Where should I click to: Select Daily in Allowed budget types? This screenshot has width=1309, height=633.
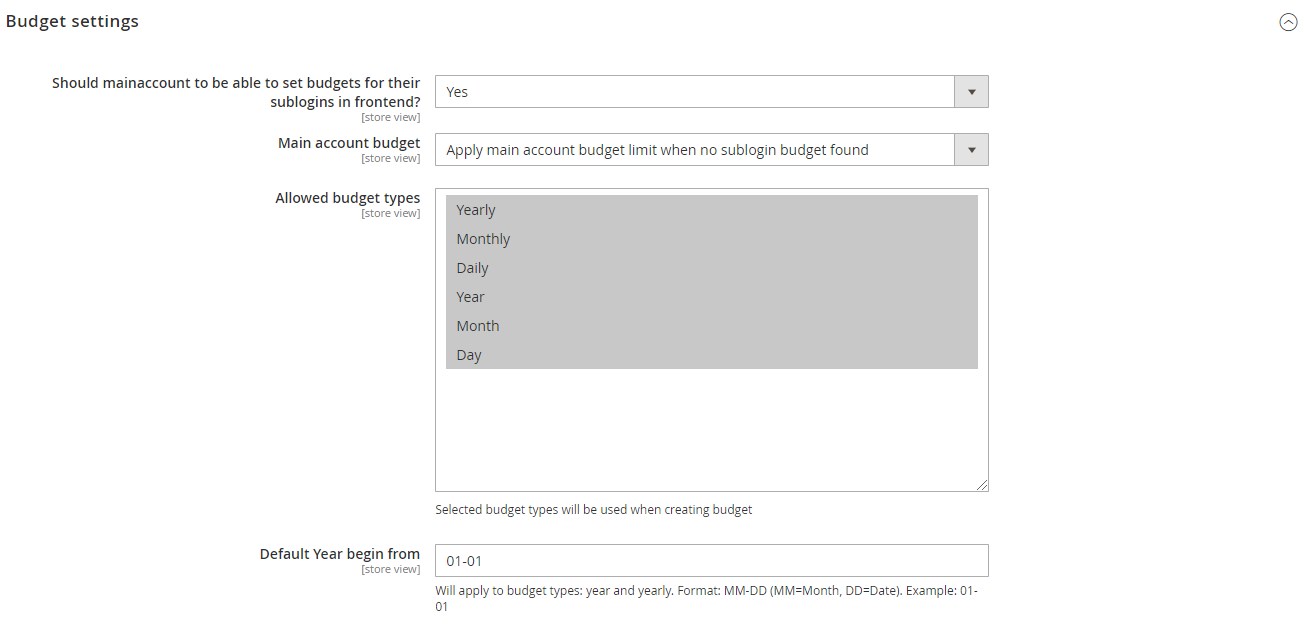pos(711,268)
